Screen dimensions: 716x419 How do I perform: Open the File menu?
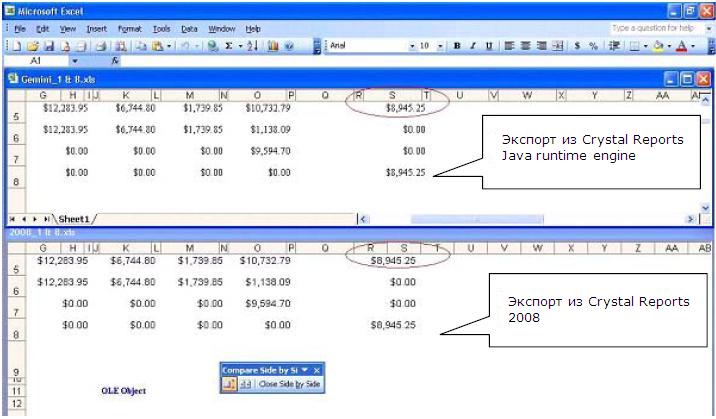(20, 29)
